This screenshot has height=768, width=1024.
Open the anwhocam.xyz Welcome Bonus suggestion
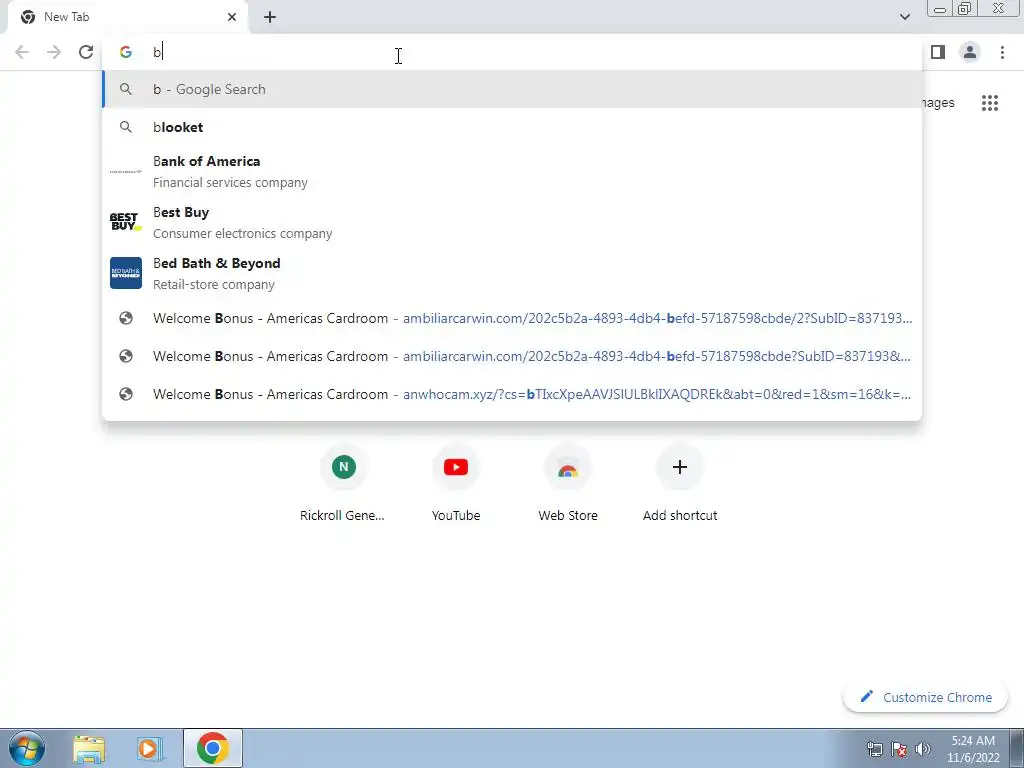[x=512, y=394]
